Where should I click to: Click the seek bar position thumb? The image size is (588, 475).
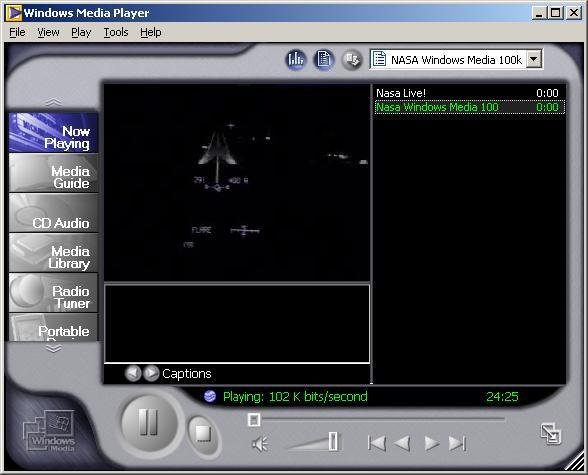[x=254, y=420]
